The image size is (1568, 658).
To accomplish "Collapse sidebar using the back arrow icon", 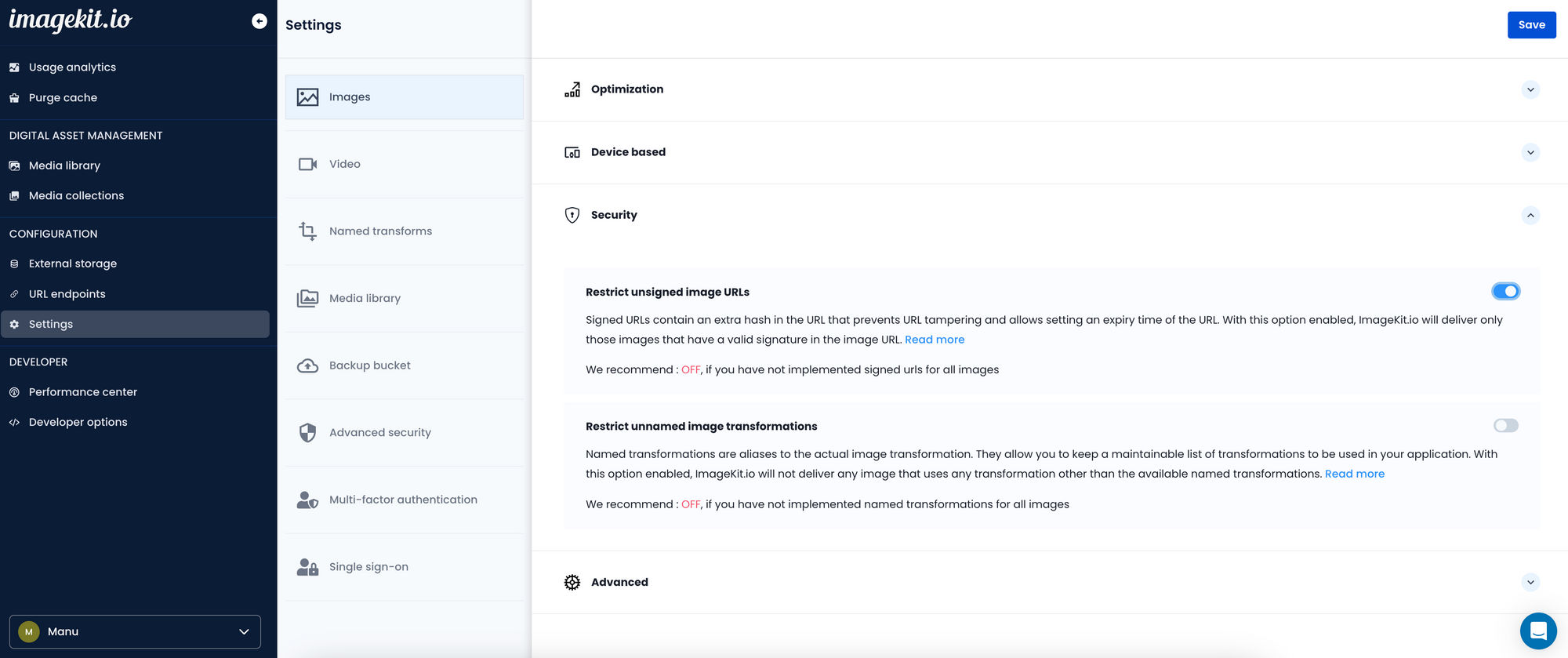I will [x=259, y=21].
